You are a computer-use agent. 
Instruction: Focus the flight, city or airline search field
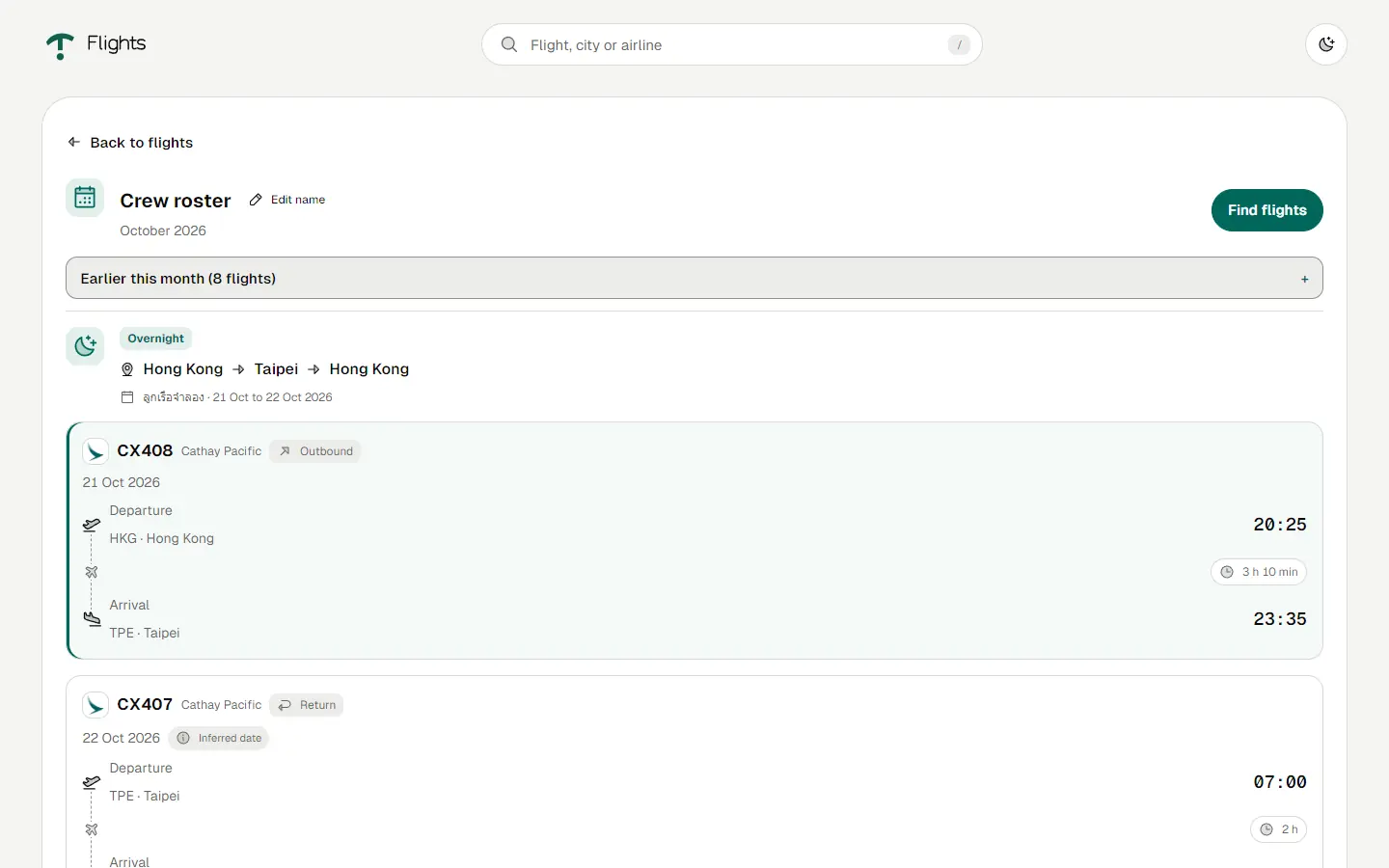(x=731, y=44)
